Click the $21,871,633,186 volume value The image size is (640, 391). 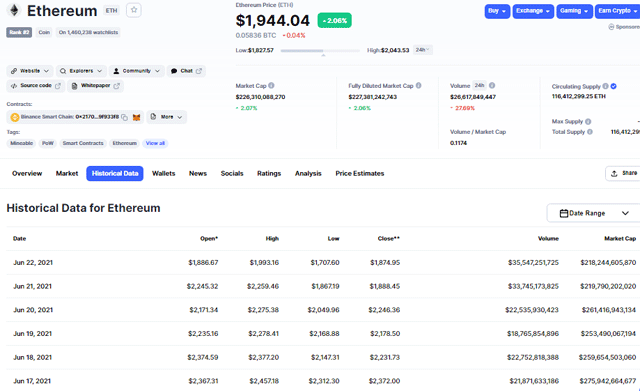[534, 381]
